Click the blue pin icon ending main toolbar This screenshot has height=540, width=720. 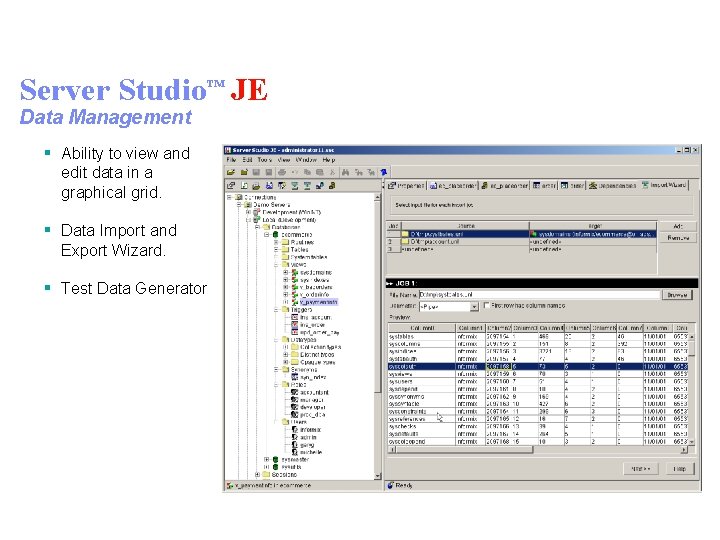384,172
